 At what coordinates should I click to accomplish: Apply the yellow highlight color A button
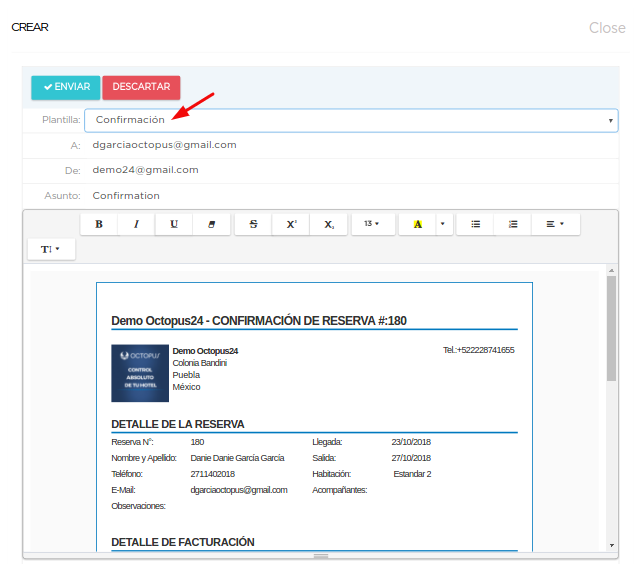click(417, 224)
